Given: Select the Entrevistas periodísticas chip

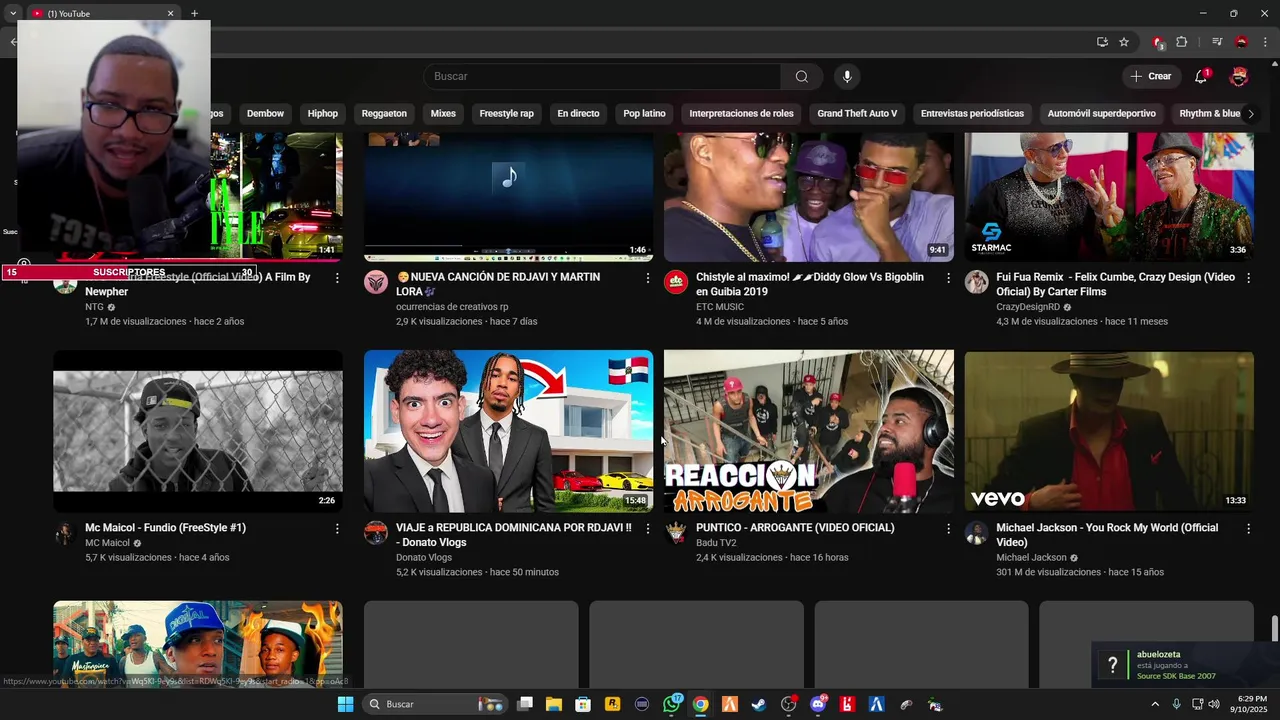Looking at the screenshot, I should click(x=972, y=113).
